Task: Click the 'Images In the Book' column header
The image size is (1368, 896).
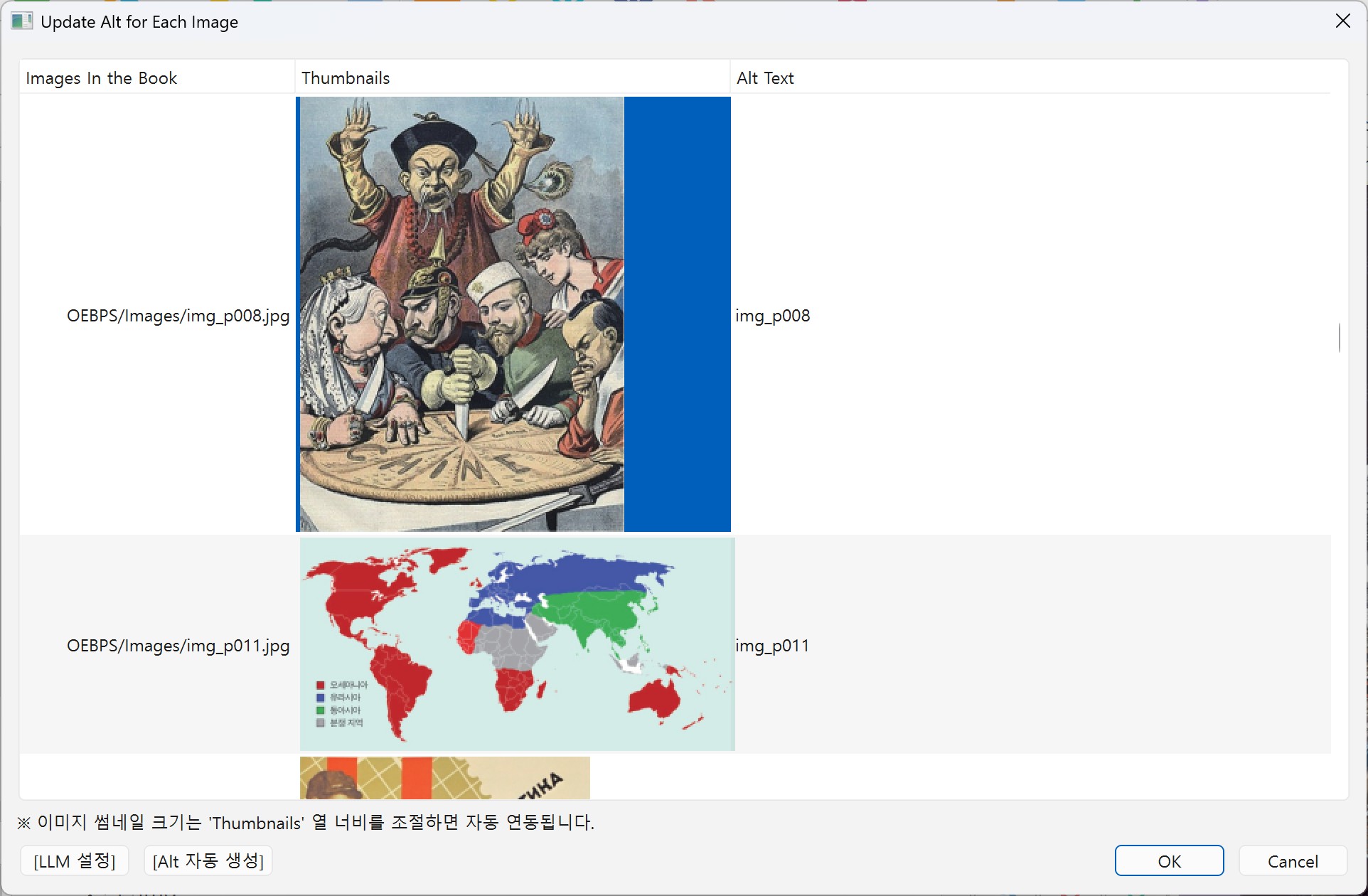Action: [101, 78]
